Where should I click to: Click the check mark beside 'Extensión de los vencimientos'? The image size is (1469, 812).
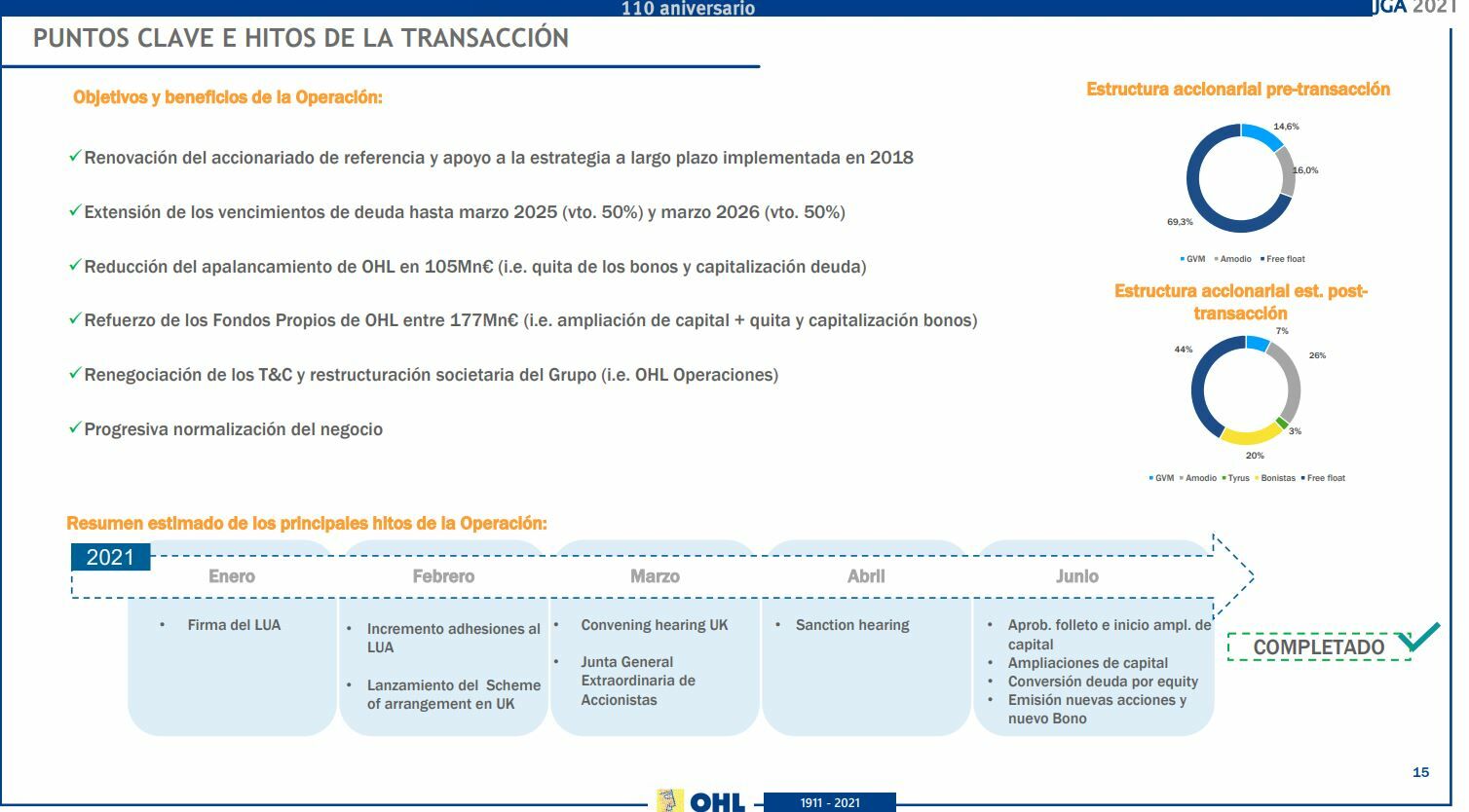75,210
